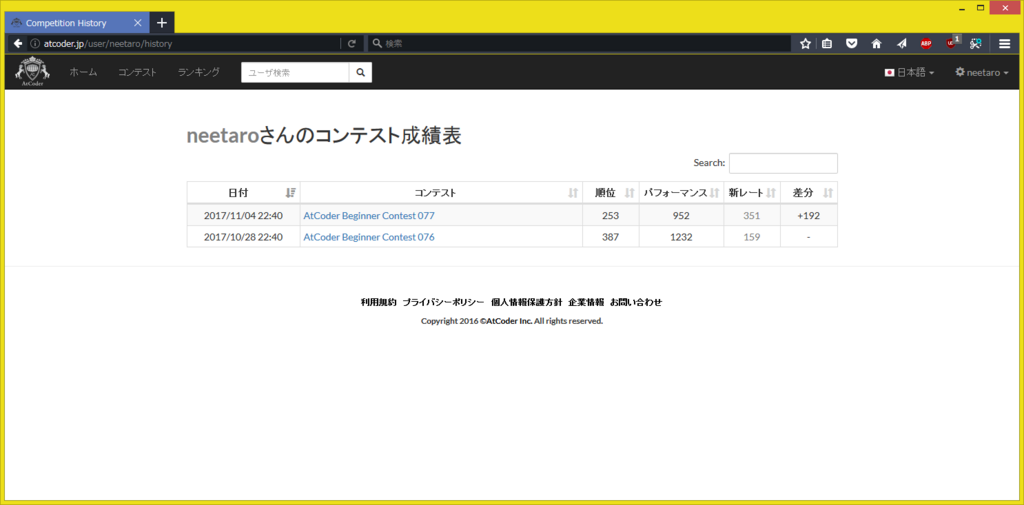Select the Competition History tab
Viewport: 1024px width, 505px height.
pos(77,23)
